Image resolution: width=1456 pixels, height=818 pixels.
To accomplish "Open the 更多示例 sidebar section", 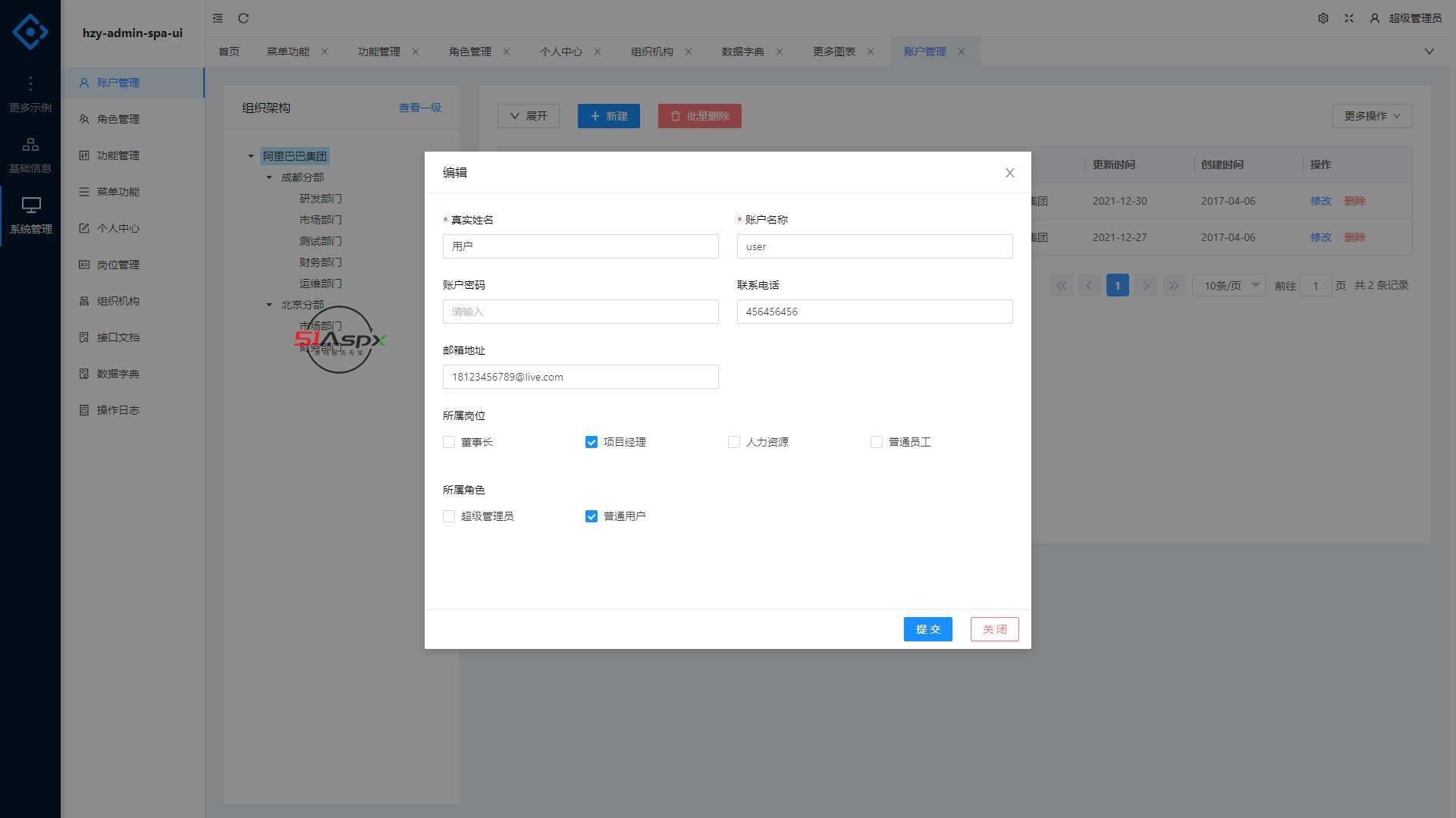I will point(30,95).
